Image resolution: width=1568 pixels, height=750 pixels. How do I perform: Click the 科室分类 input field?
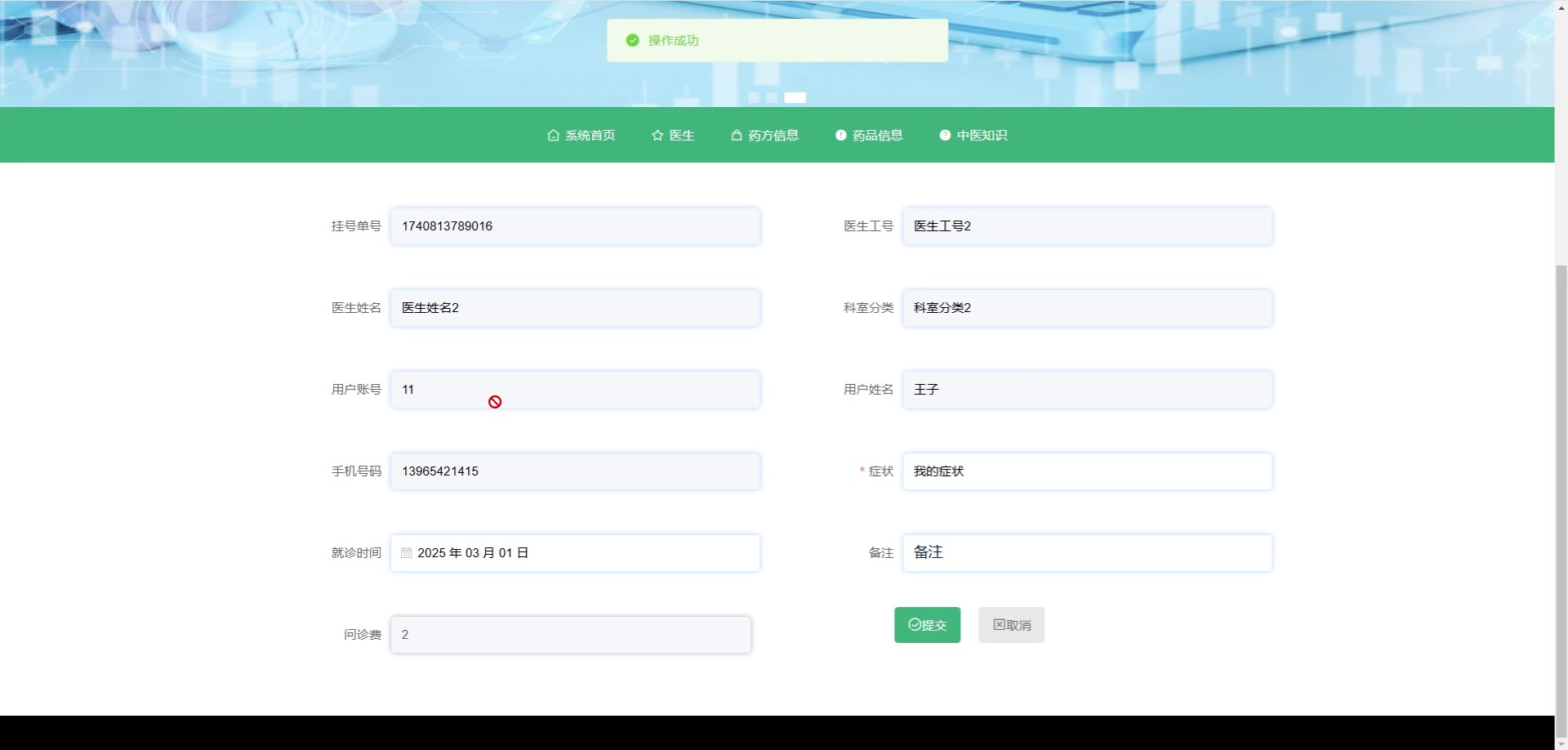coord(1087,308)
